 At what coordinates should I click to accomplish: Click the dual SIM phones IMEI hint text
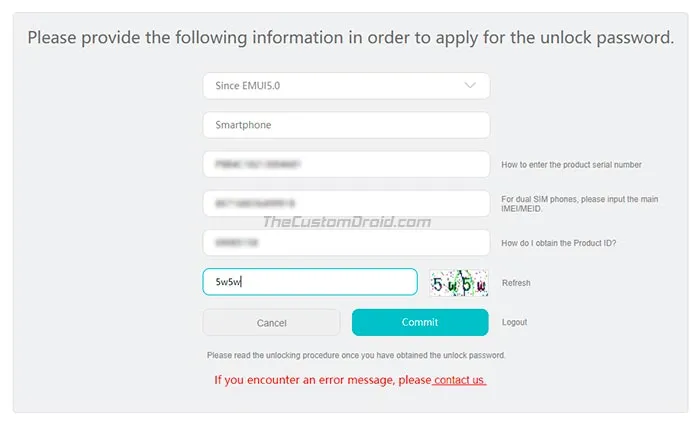(x=579, y=204)
